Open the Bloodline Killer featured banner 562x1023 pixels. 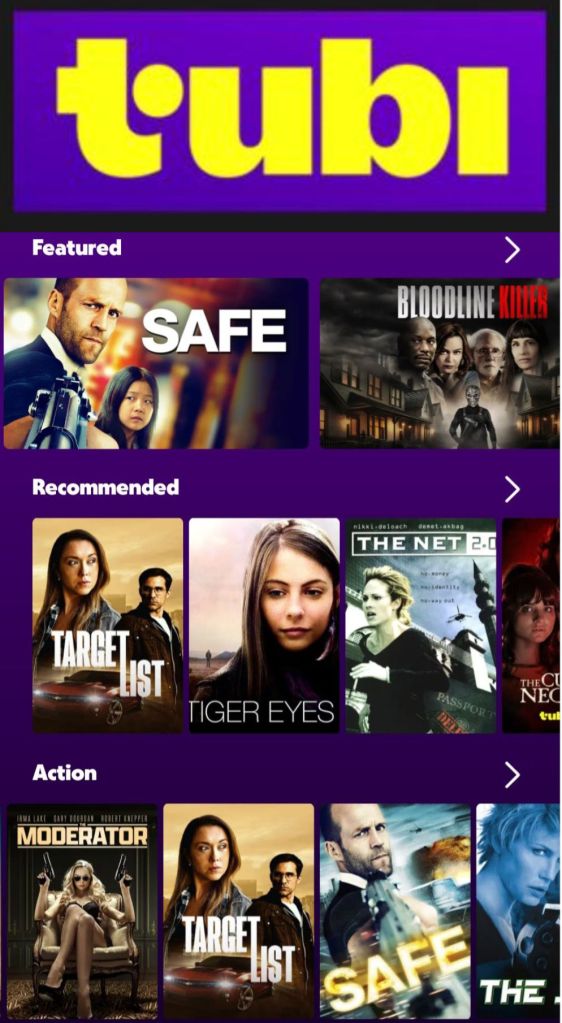(439, 363)
